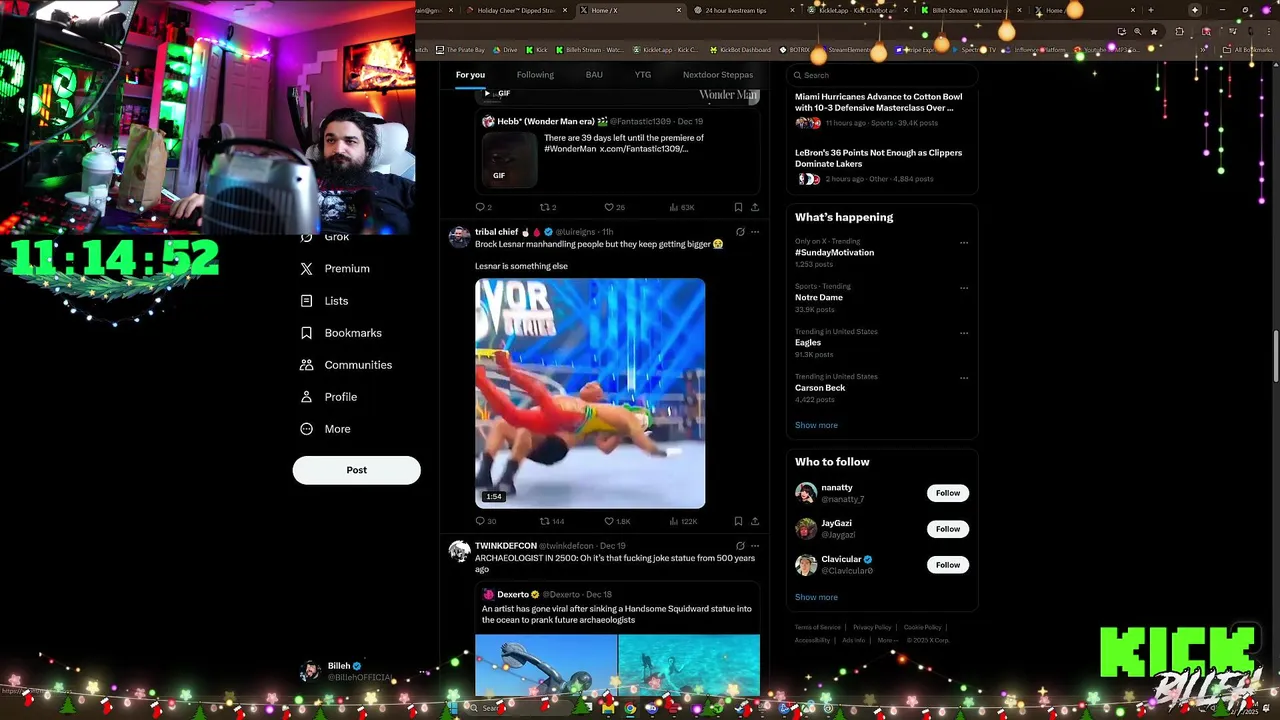Switch to the Following timeline tab

535,75
